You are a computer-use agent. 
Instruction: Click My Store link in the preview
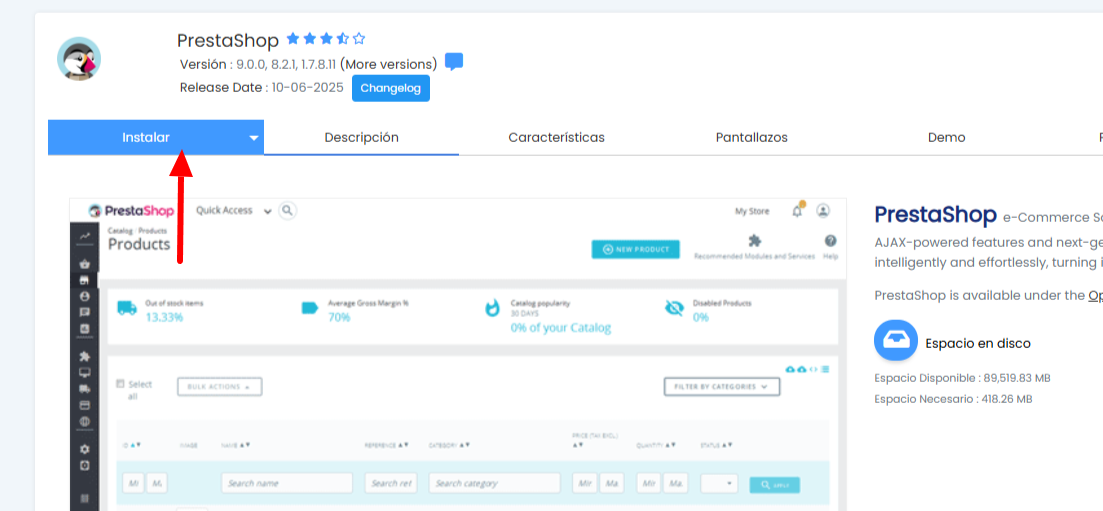[752, 211]
